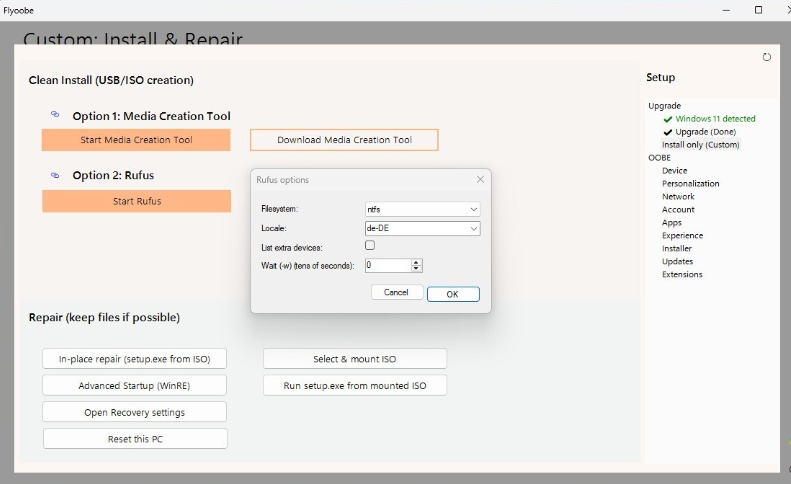Open the Installer section
The width and height of the screenshot is (791, 484).
(x=676, y=248)
